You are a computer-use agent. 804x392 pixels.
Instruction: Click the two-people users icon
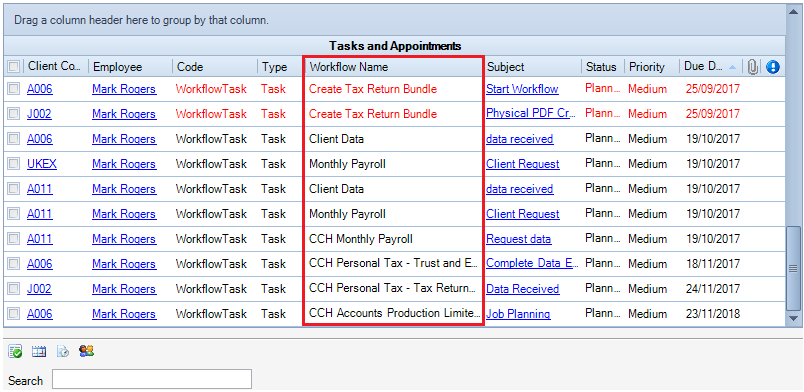[86, 351]
